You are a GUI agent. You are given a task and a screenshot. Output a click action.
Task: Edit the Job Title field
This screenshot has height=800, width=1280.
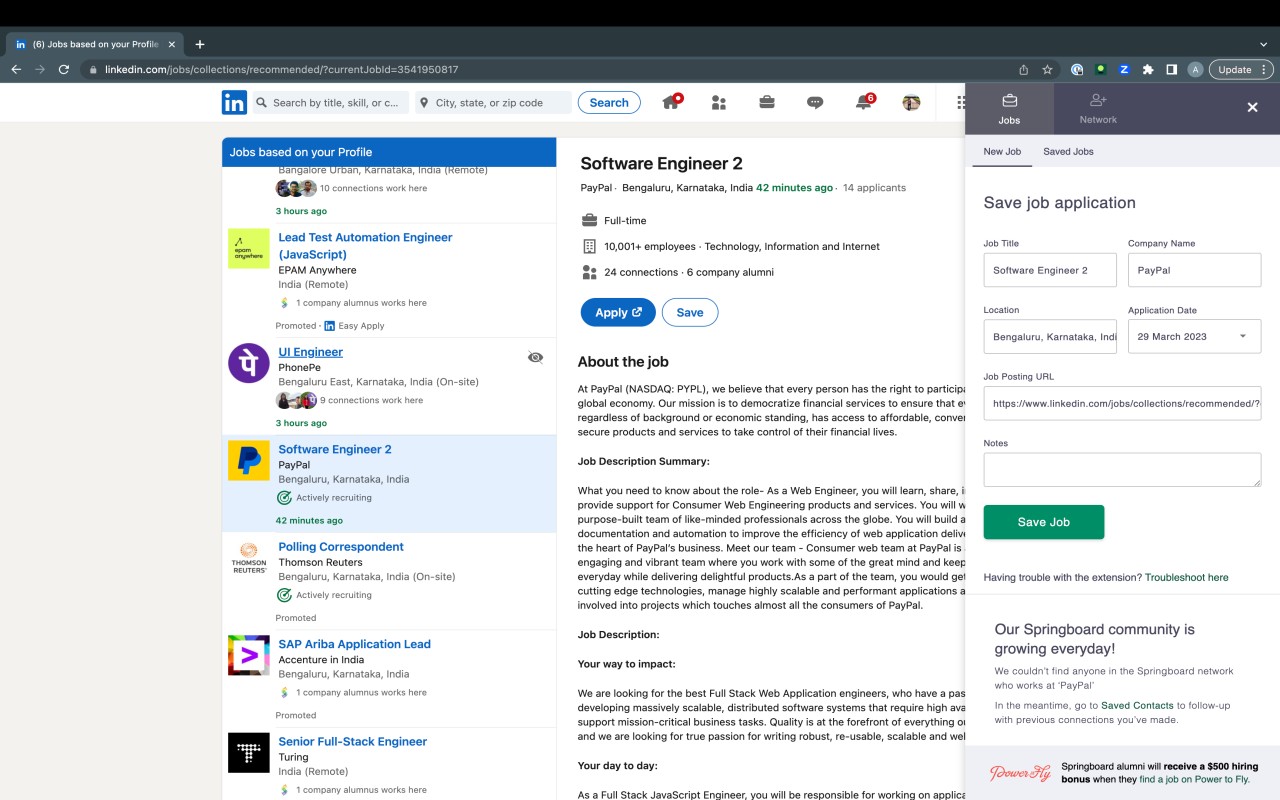coord(1050,270)
